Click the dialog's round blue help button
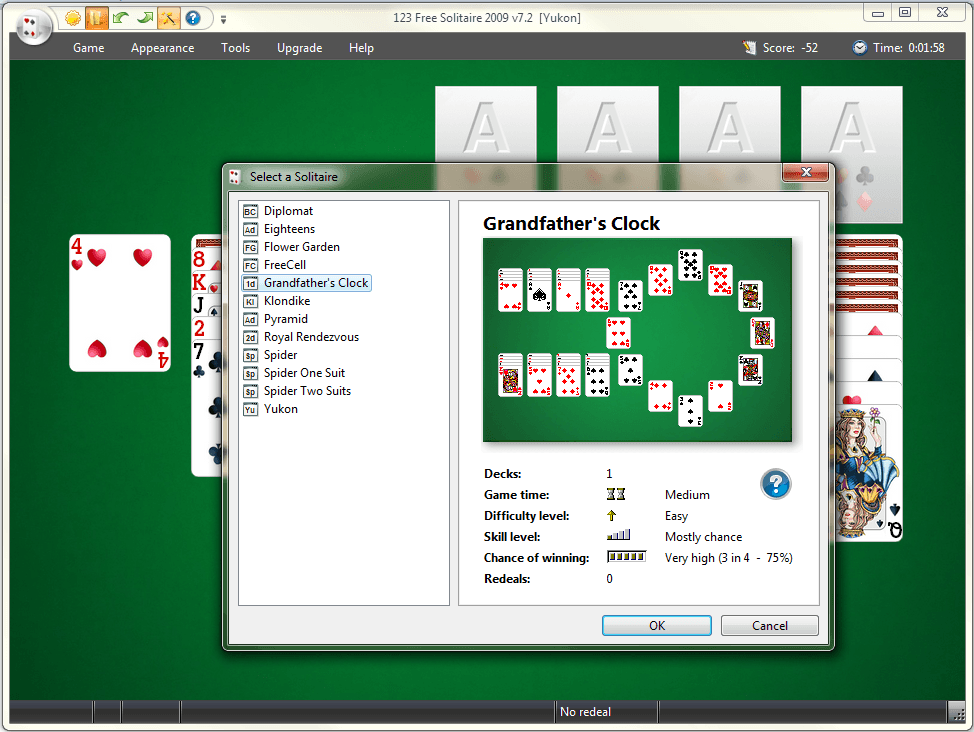 (775, 484)
